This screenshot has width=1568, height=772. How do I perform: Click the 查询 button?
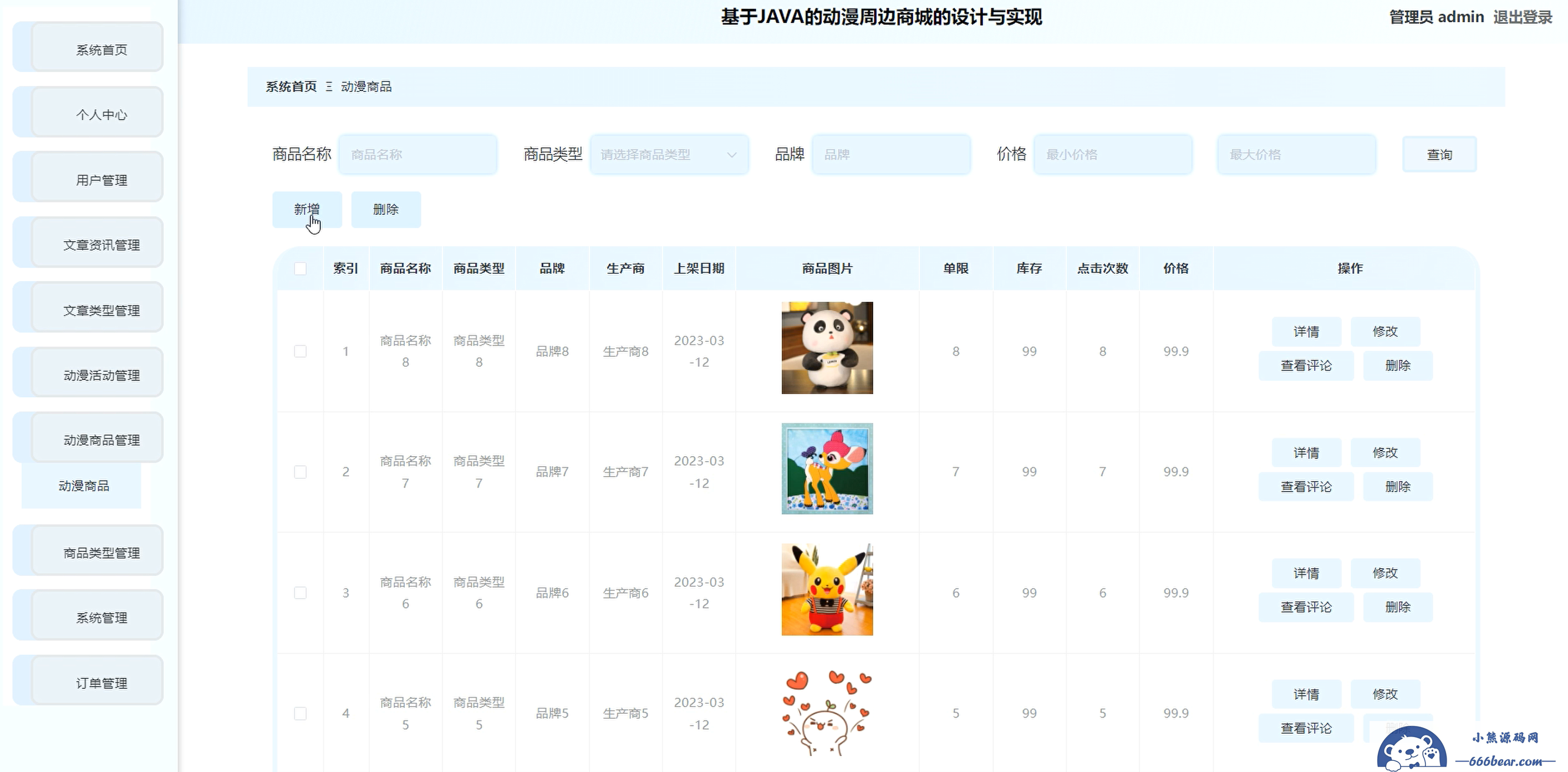(1439, 155)
